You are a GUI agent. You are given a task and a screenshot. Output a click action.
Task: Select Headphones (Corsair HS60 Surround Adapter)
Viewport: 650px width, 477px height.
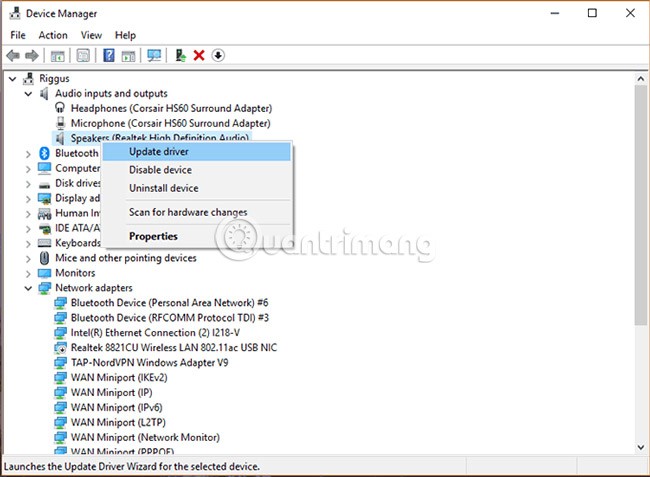[x=171, y=108]
